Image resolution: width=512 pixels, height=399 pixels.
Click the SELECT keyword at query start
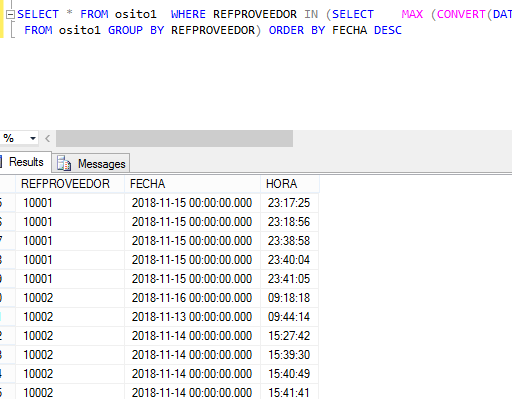pos(38,14)
